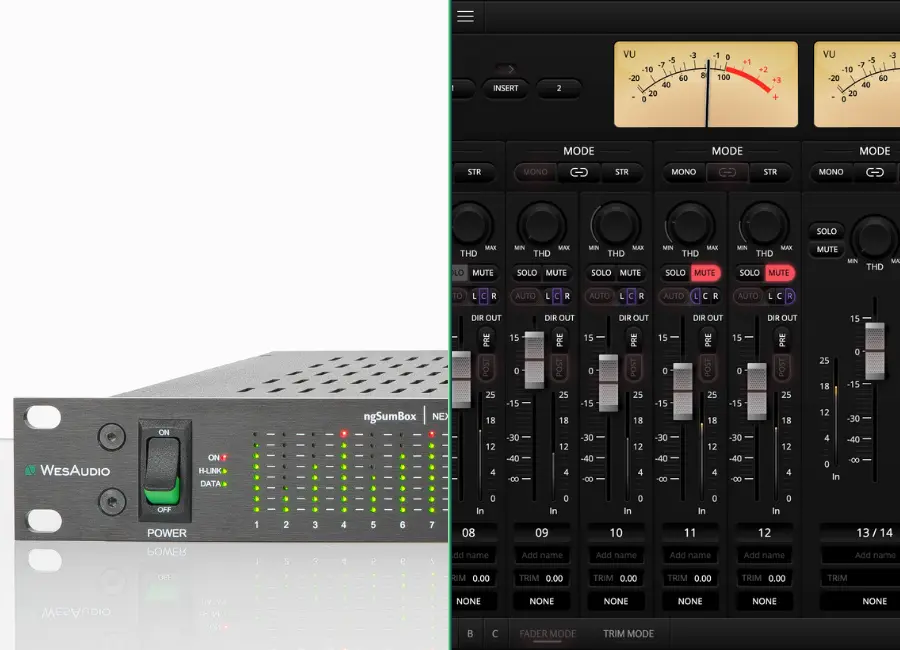Screen dimensions: 900x650
Task: Enable MONO mode on channel 11
Action: click(x=683, y=171)
